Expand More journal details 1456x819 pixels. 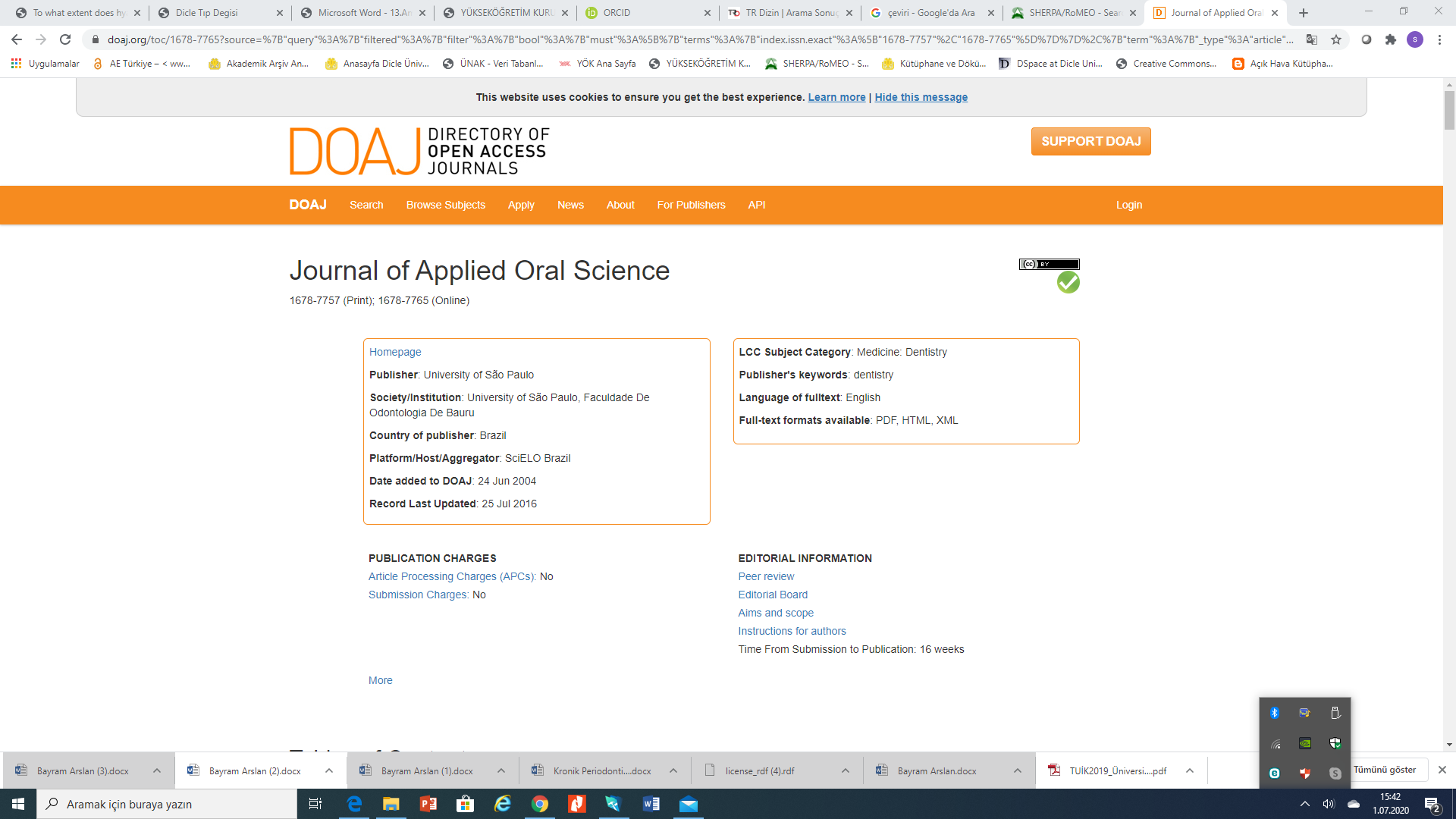click(381, 680)
